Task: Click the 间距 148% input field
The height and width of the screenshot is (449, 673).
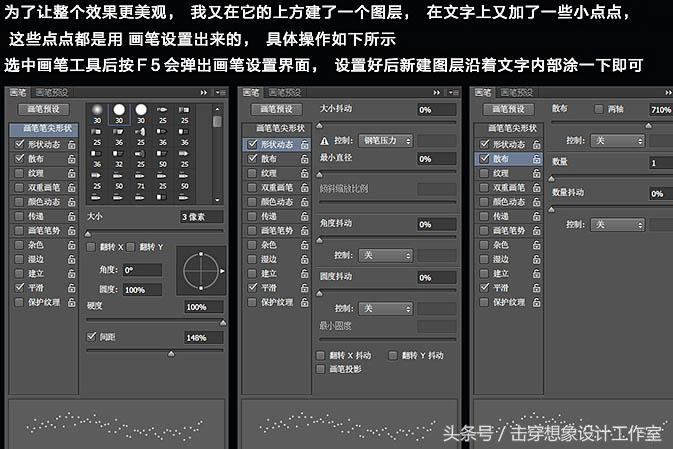Action: [204, 338]
